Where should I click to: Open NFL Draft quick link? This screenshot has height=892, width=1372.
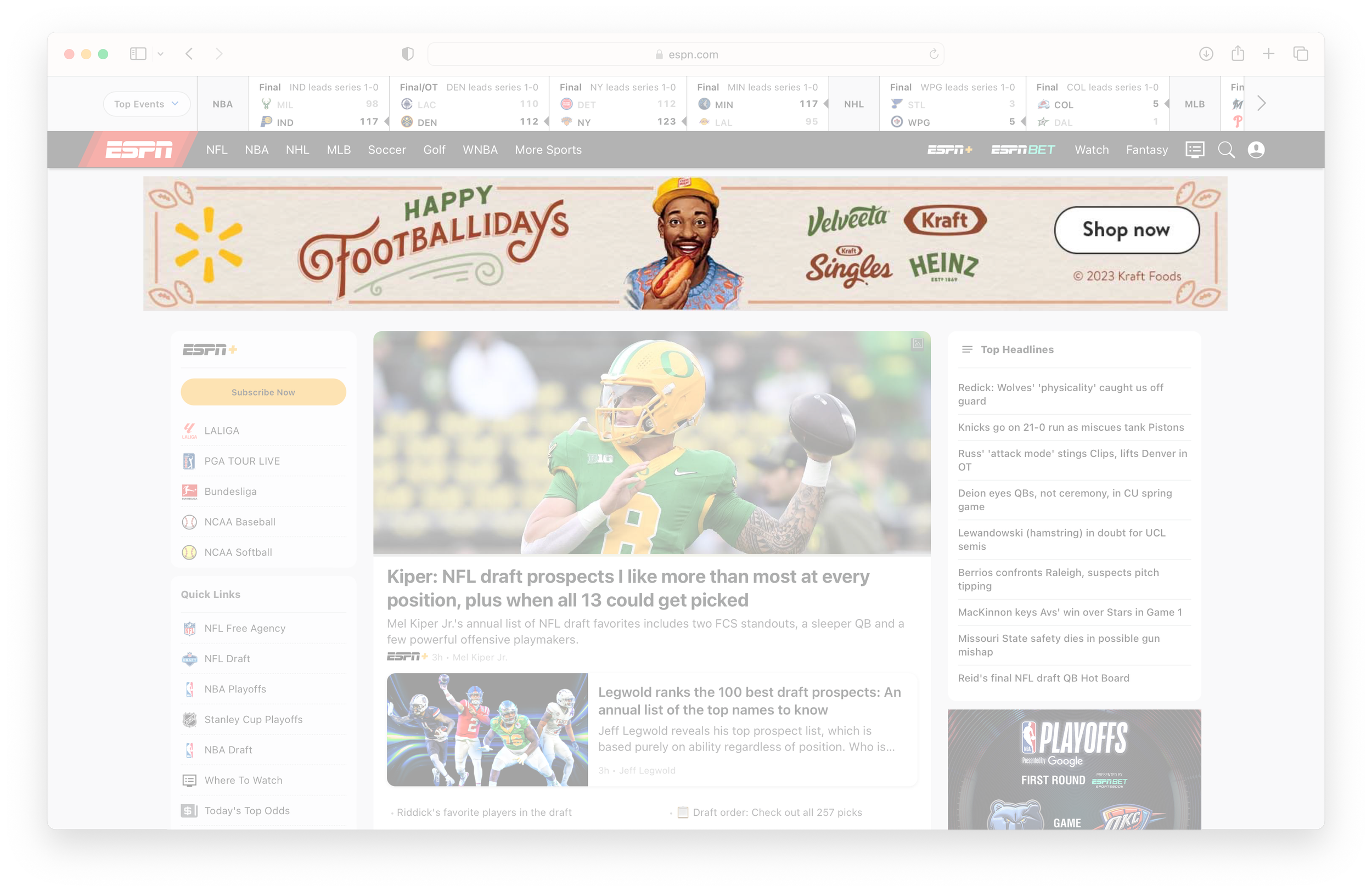(263, 659)
